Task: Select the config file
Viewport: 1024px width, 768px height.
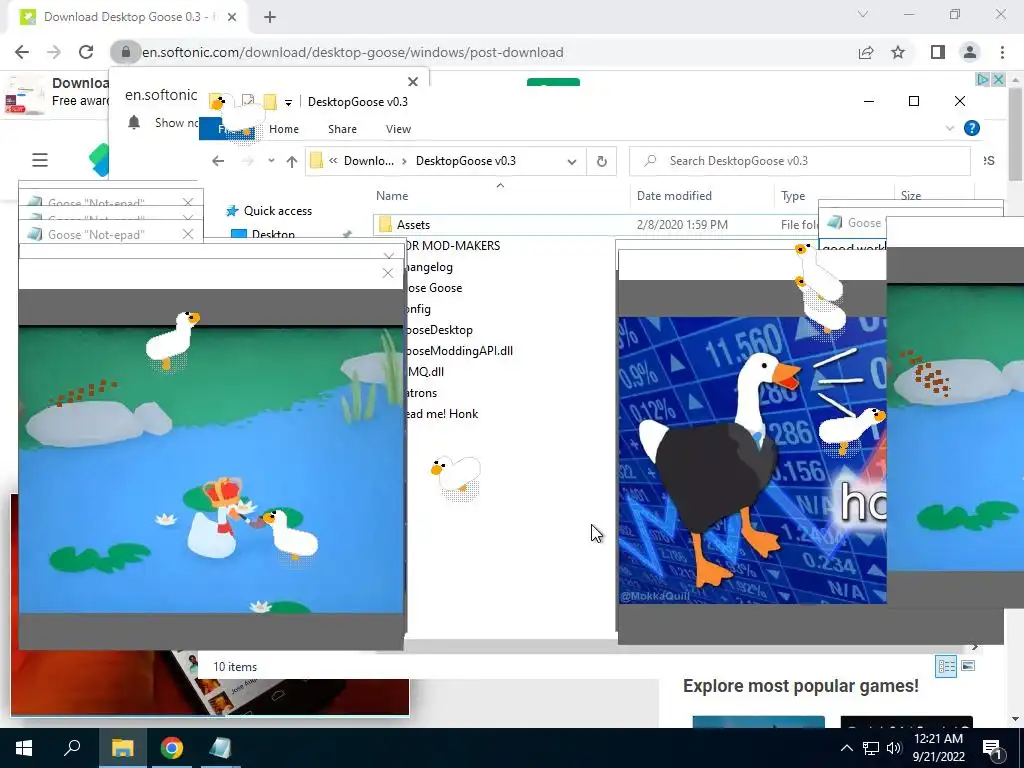Action: pos(418,309)
